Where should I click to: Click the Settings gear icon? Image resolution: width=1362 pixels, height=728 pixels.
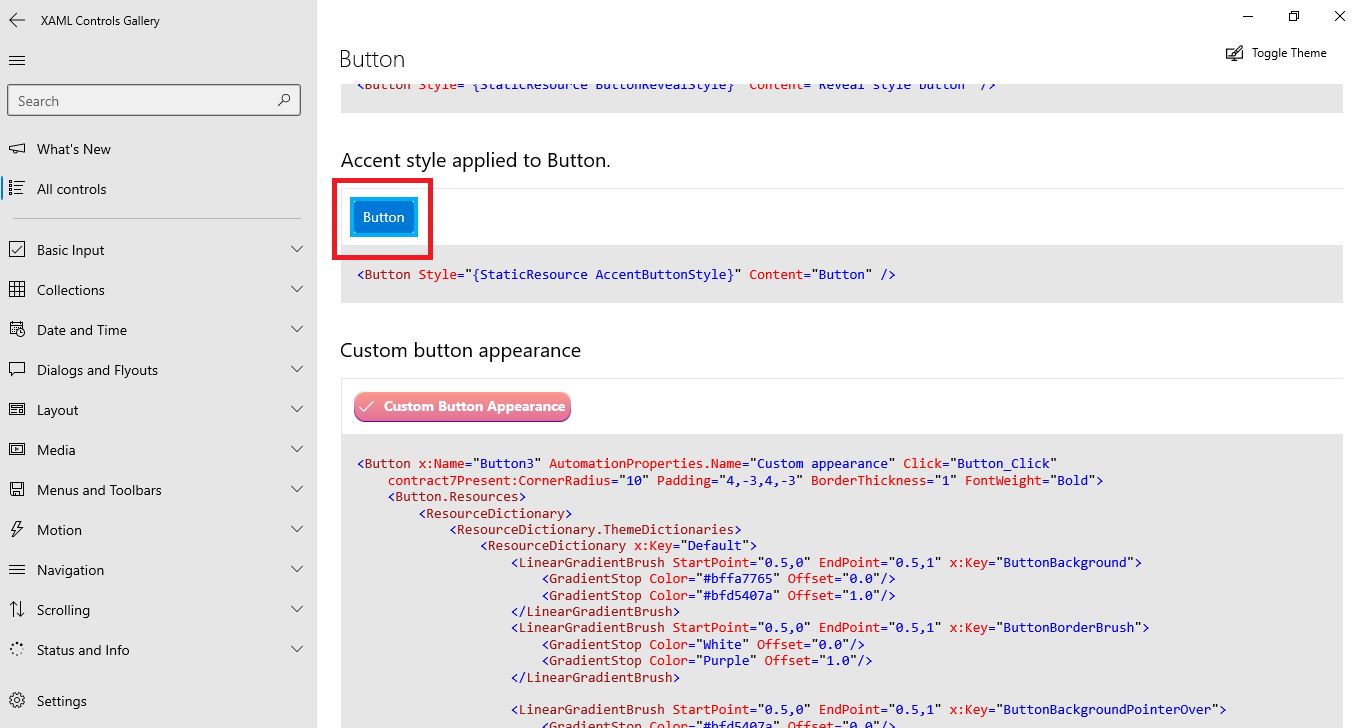(x=17, y=700)
